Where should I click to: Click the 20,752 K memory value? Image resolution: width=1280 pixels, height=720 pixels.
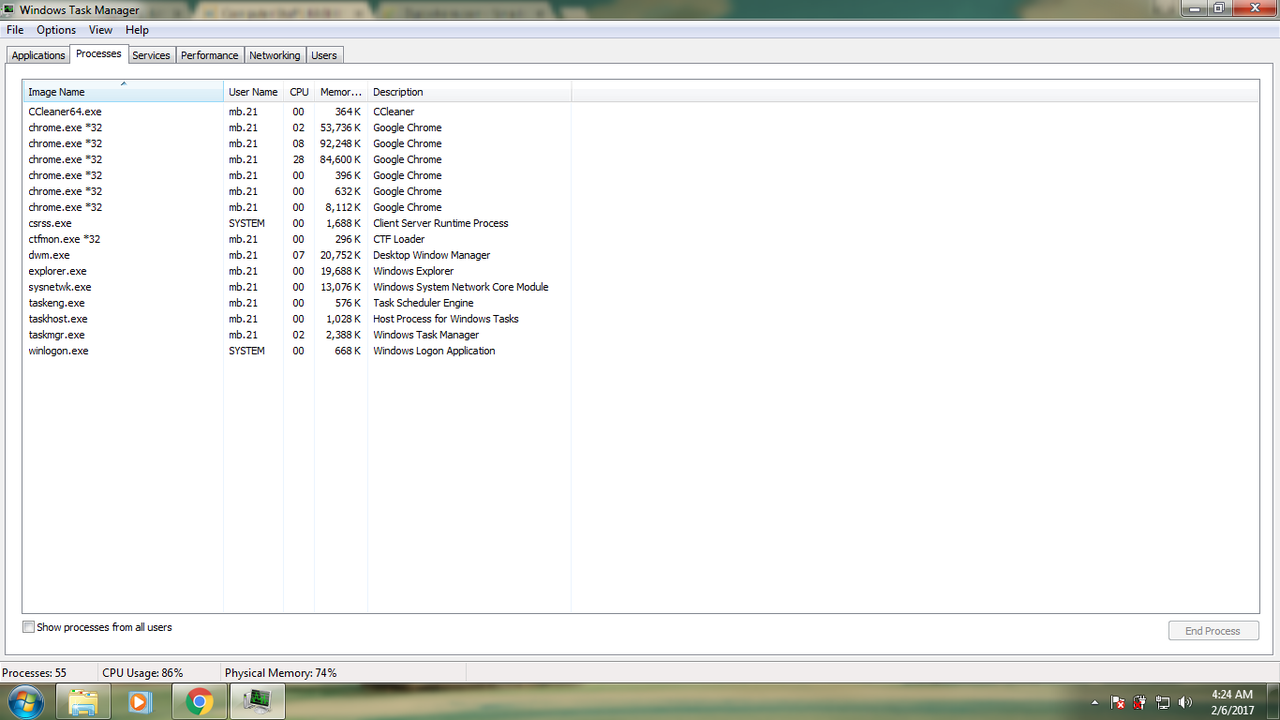click(341, 256)
